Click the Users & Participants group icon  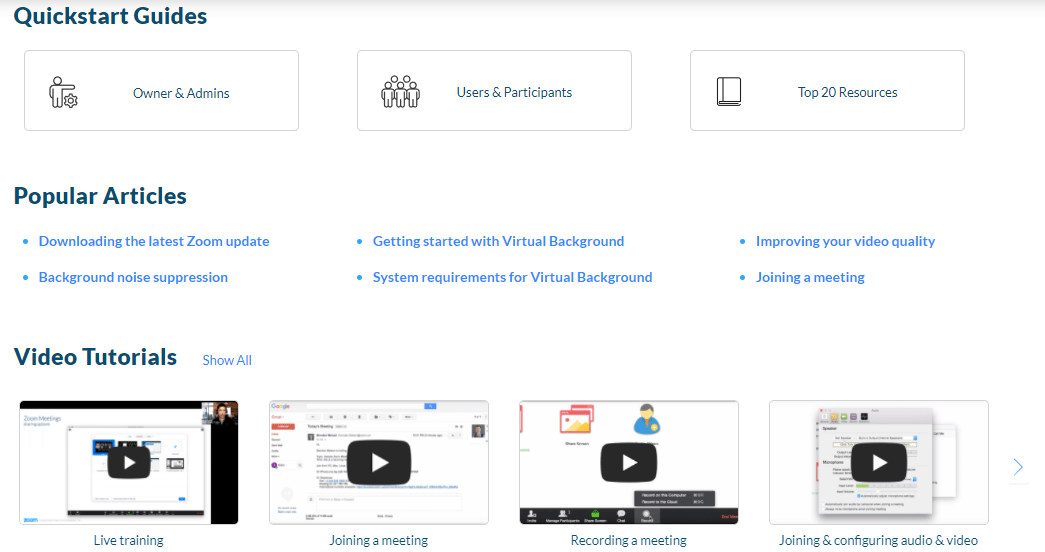(400, 91)
